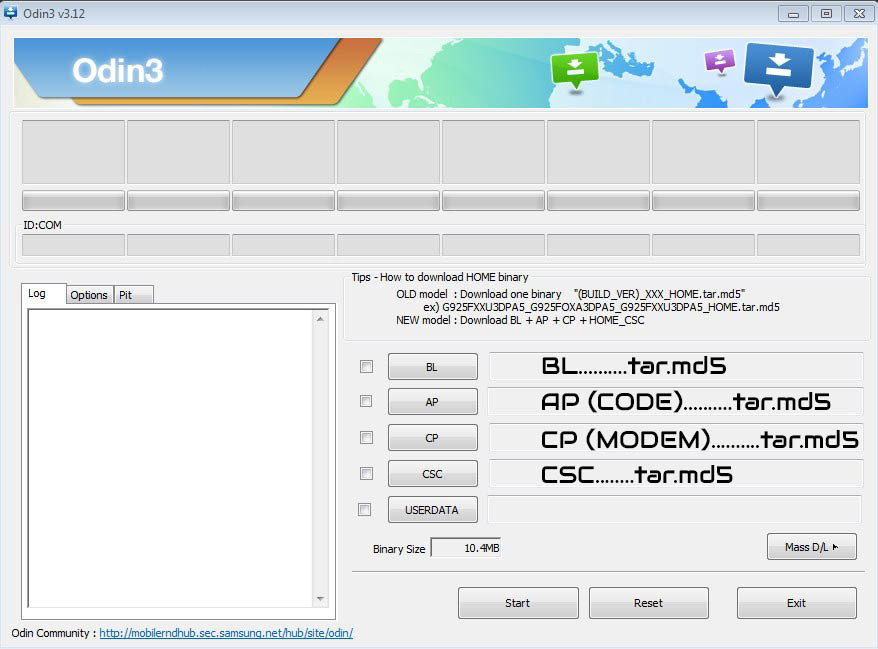
Task: Tick the AP file checkbox
Action: pyautogui.click(x=366, y=402)
